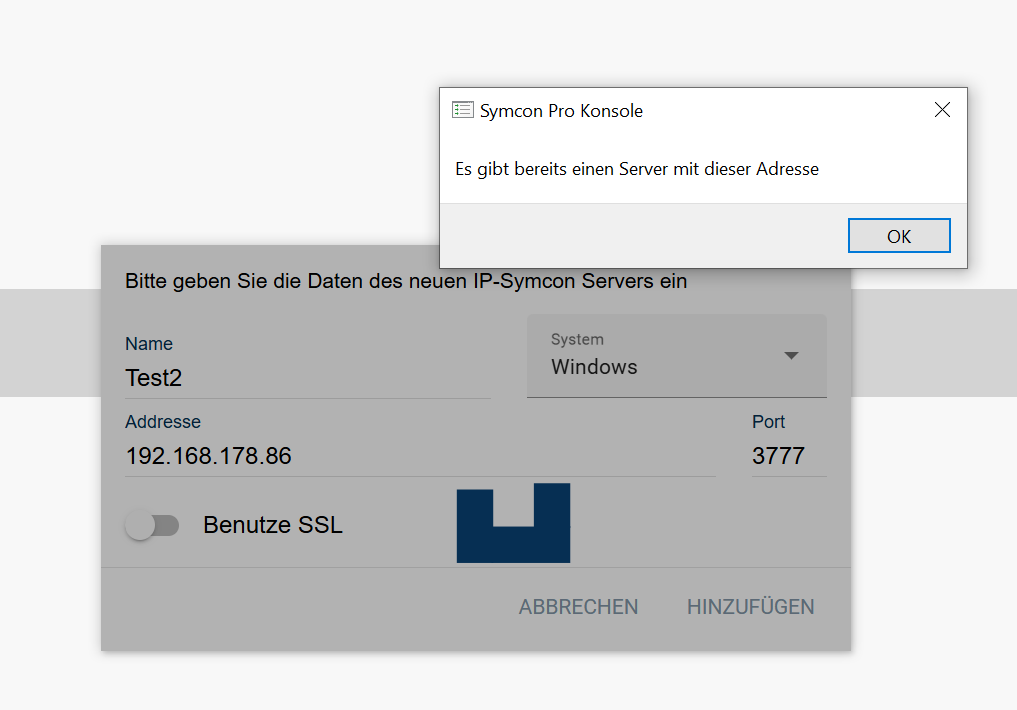This screenshot has height=710, width=1017.
Task: Click the ABBRECHEN button
Action: tap(578, 607)
